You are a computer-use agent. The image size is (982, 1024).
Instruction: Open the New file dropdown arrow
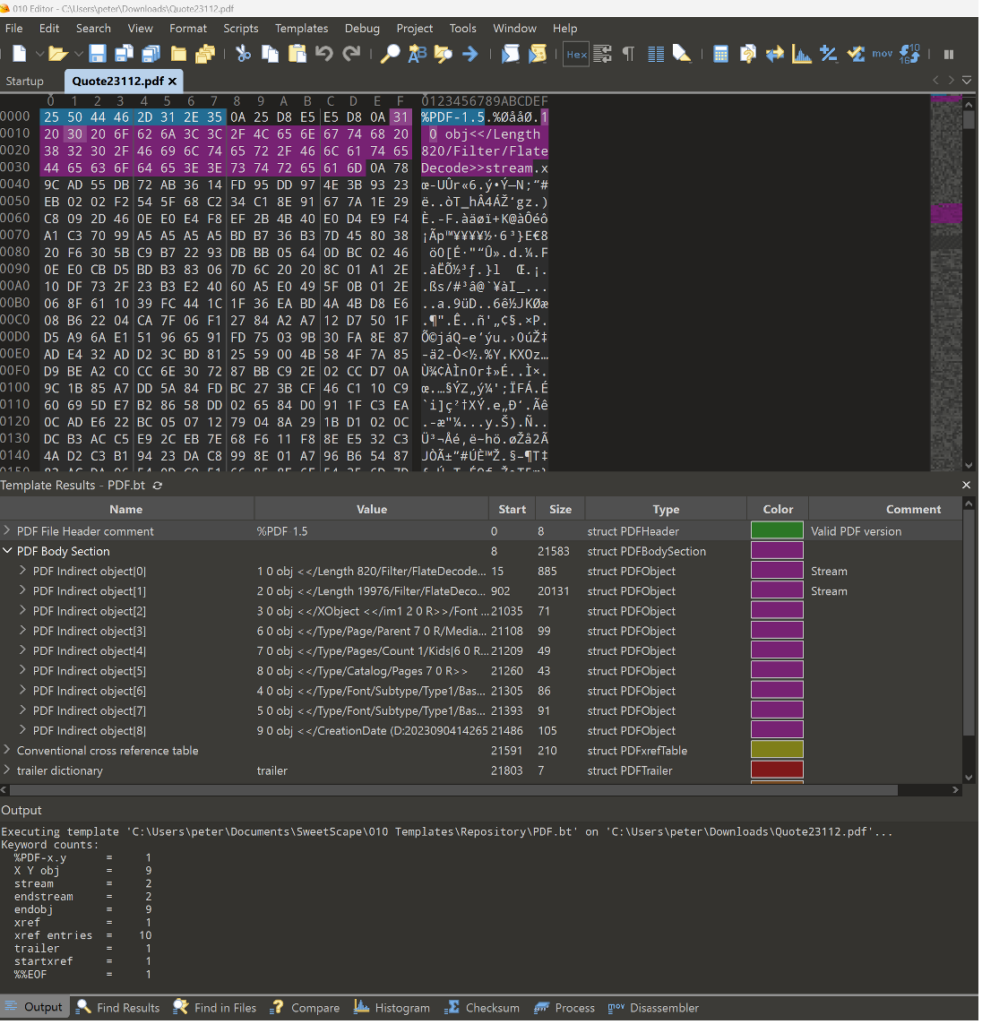pos(39,54)
